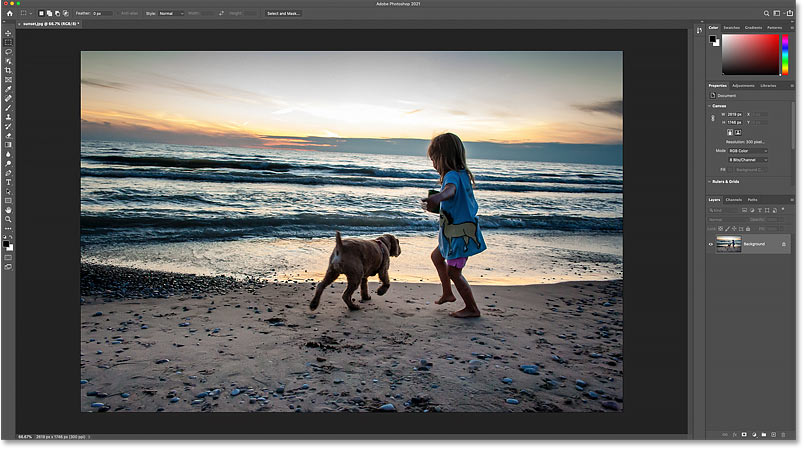Screen dimensions: 804x449
Task: Select the Type tool
Action: [8, 182]
